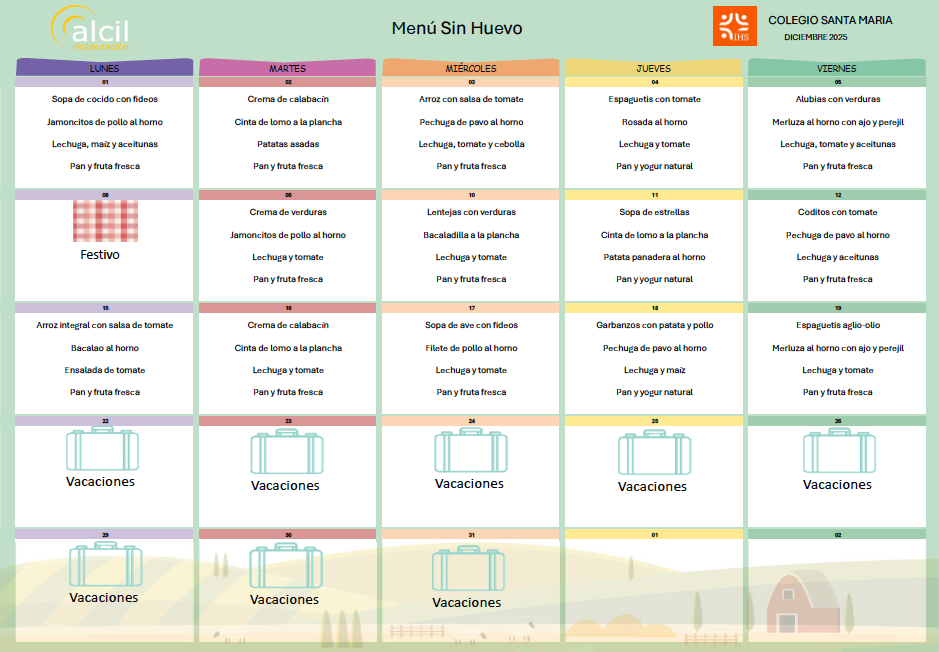Select the suitcase icon on Monday 22
This screenshot has height=652, width=939.
click(102, 449)
